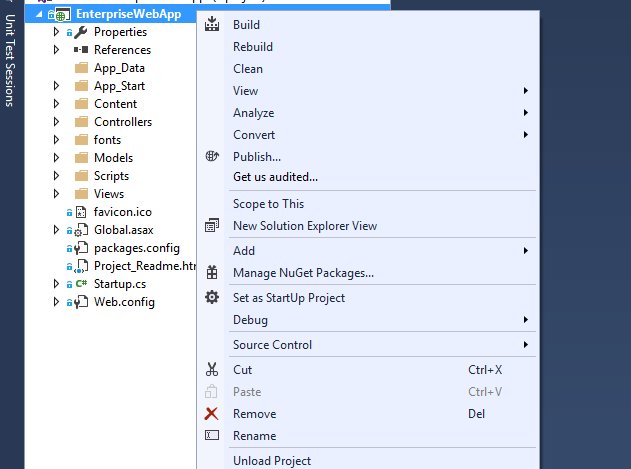Screen dimensions: 631x469
Task: Click the fonts folder icon
Action: pos(81,140)
